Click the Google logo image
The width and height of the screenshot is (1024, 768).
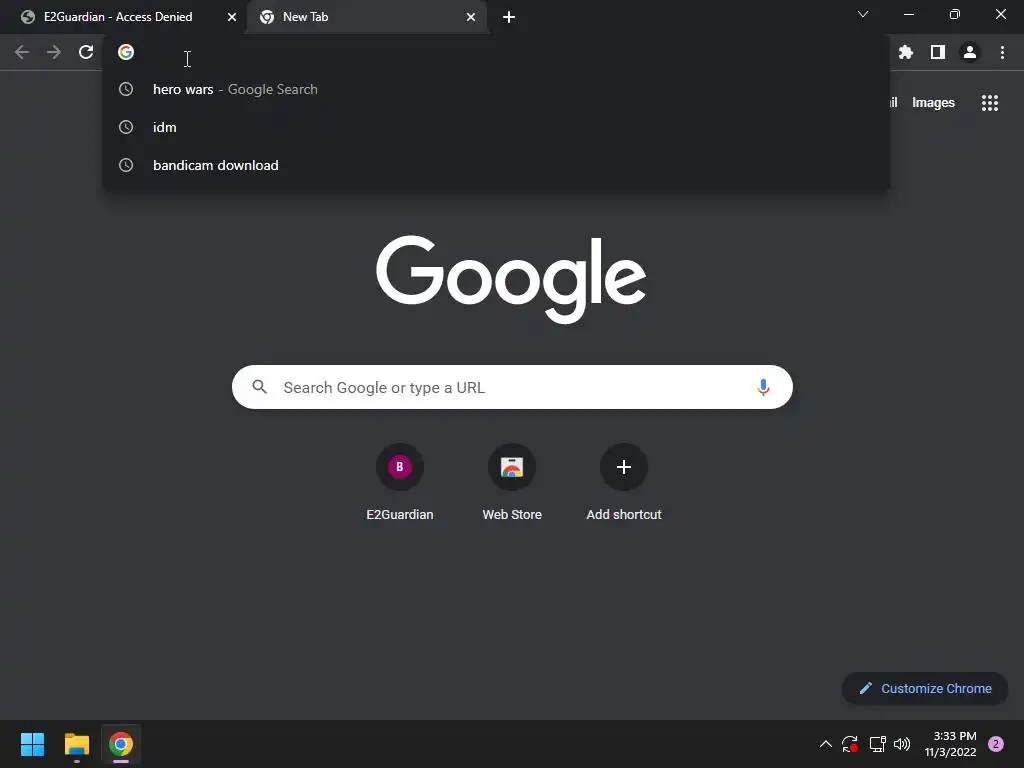(511, 280)
